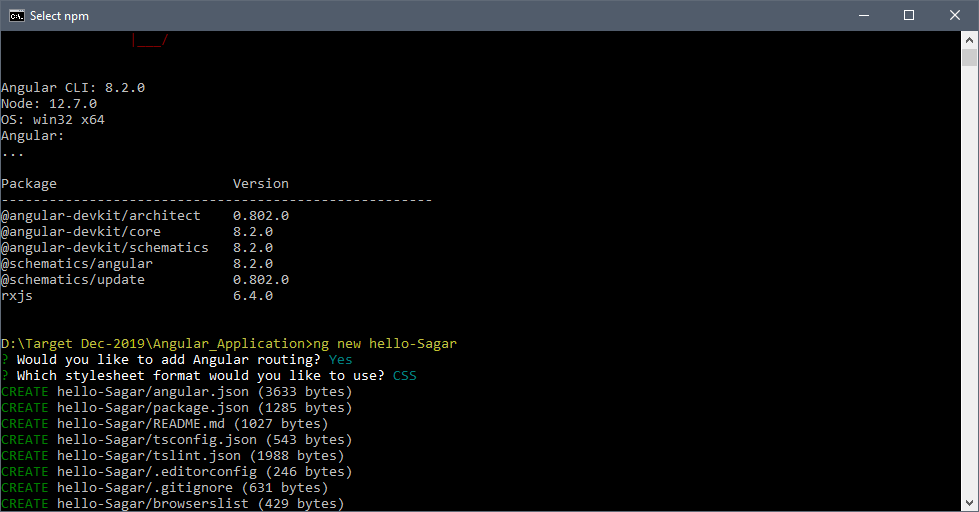
Task: Open the command prompt system menu icon
Action: point(16,16)
